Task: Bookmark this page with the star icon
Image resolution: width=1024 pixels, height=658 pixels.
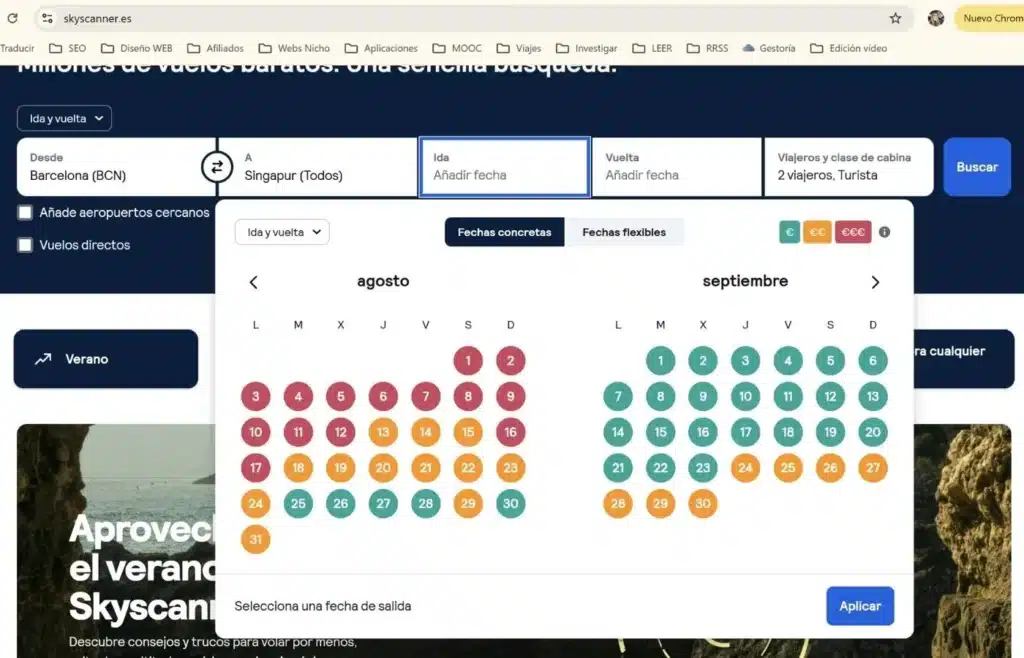Action: coord(895,18)
